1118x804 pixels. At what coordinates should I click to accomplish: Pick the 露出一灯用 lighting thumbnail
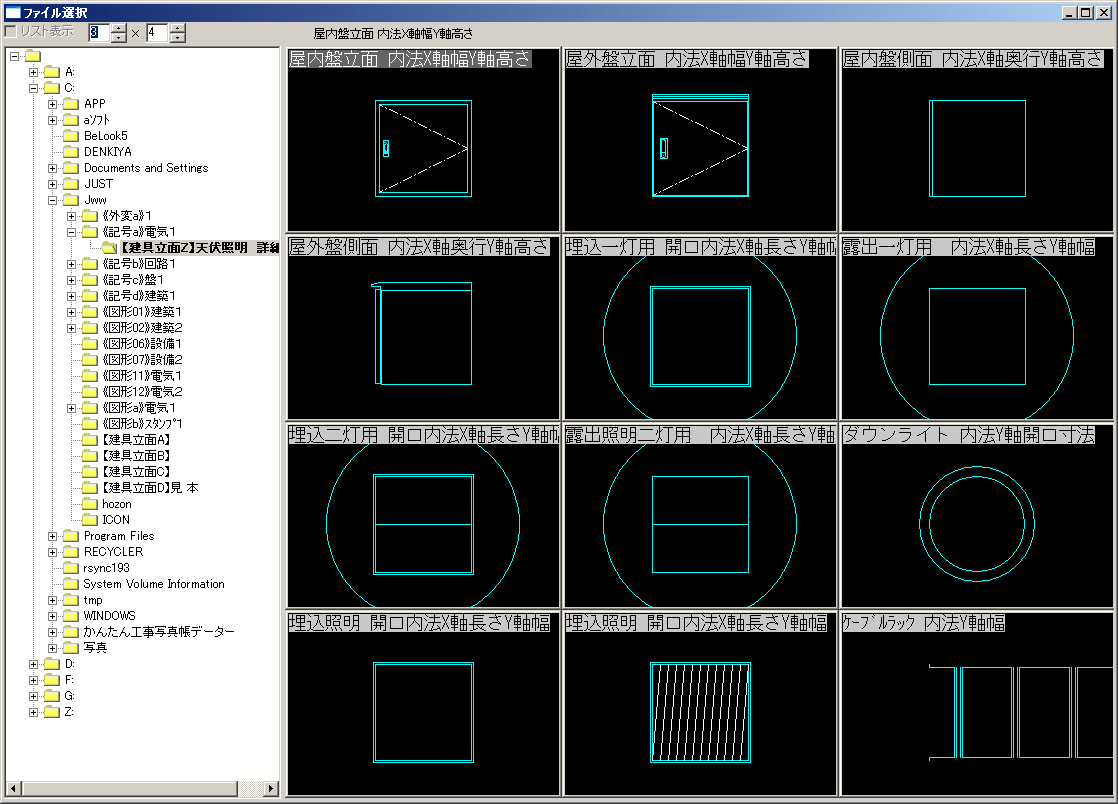[977, 328]
